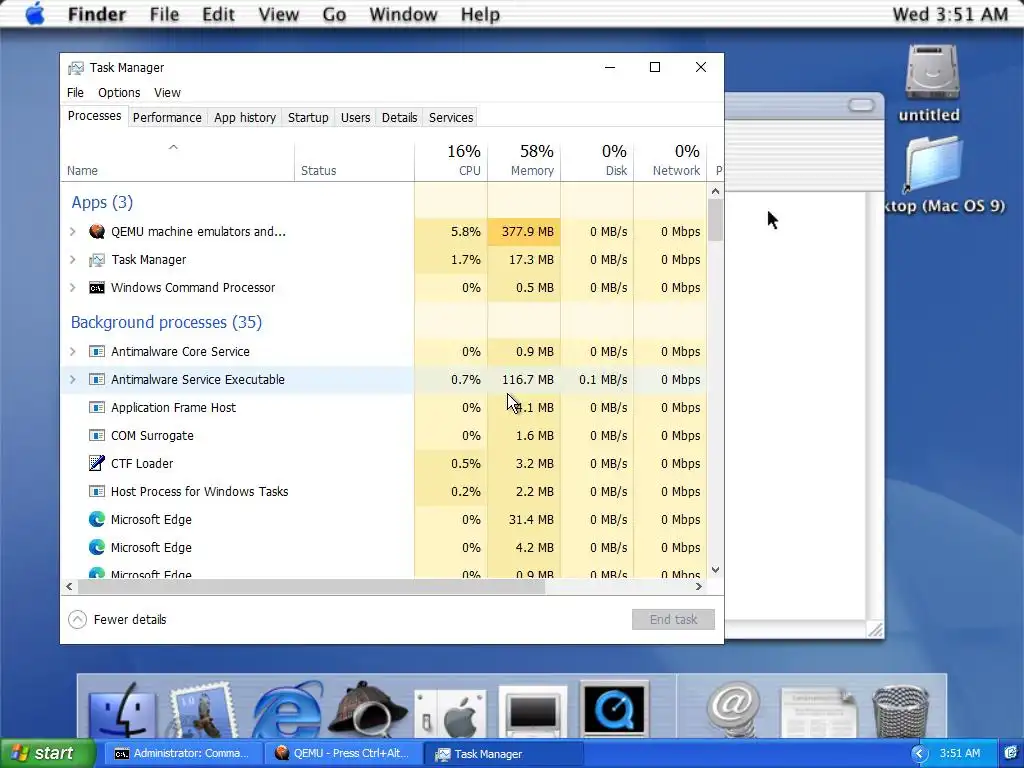Viewport: 1024px width, 768px height.
Task: Show hidden tray icons chevron
Action: (920, 754)
